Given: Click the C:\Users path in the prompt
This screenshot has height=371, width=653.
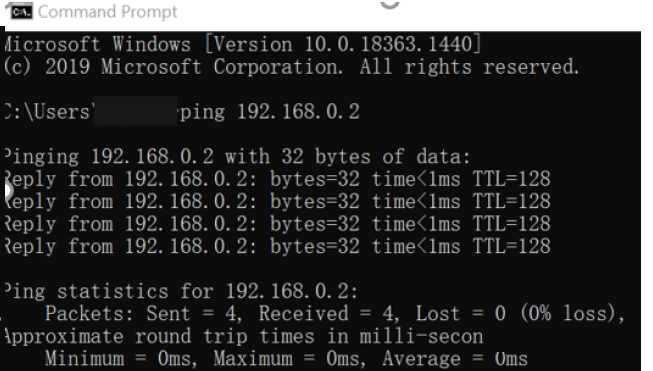Looking at the screenshot, I should tap(48, 112).
